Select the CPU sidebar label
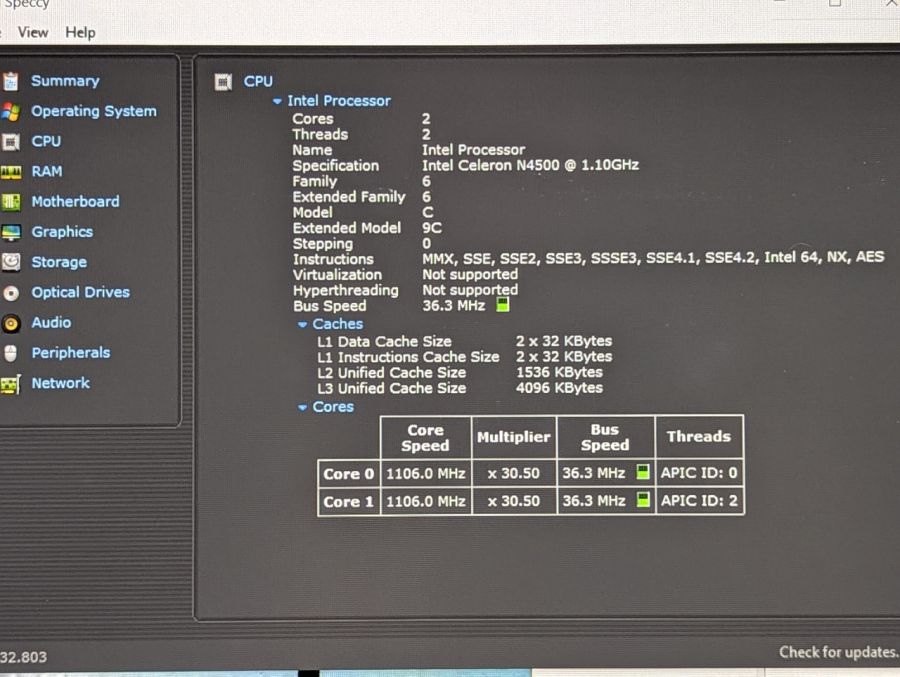Viewport: 900px width, 677px height. [46, 141]
